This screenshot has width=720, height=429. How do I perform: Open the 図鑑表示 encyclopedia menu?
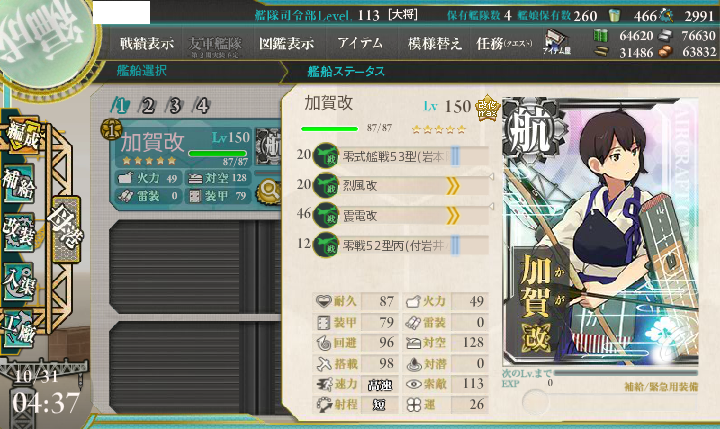point(287,43)
